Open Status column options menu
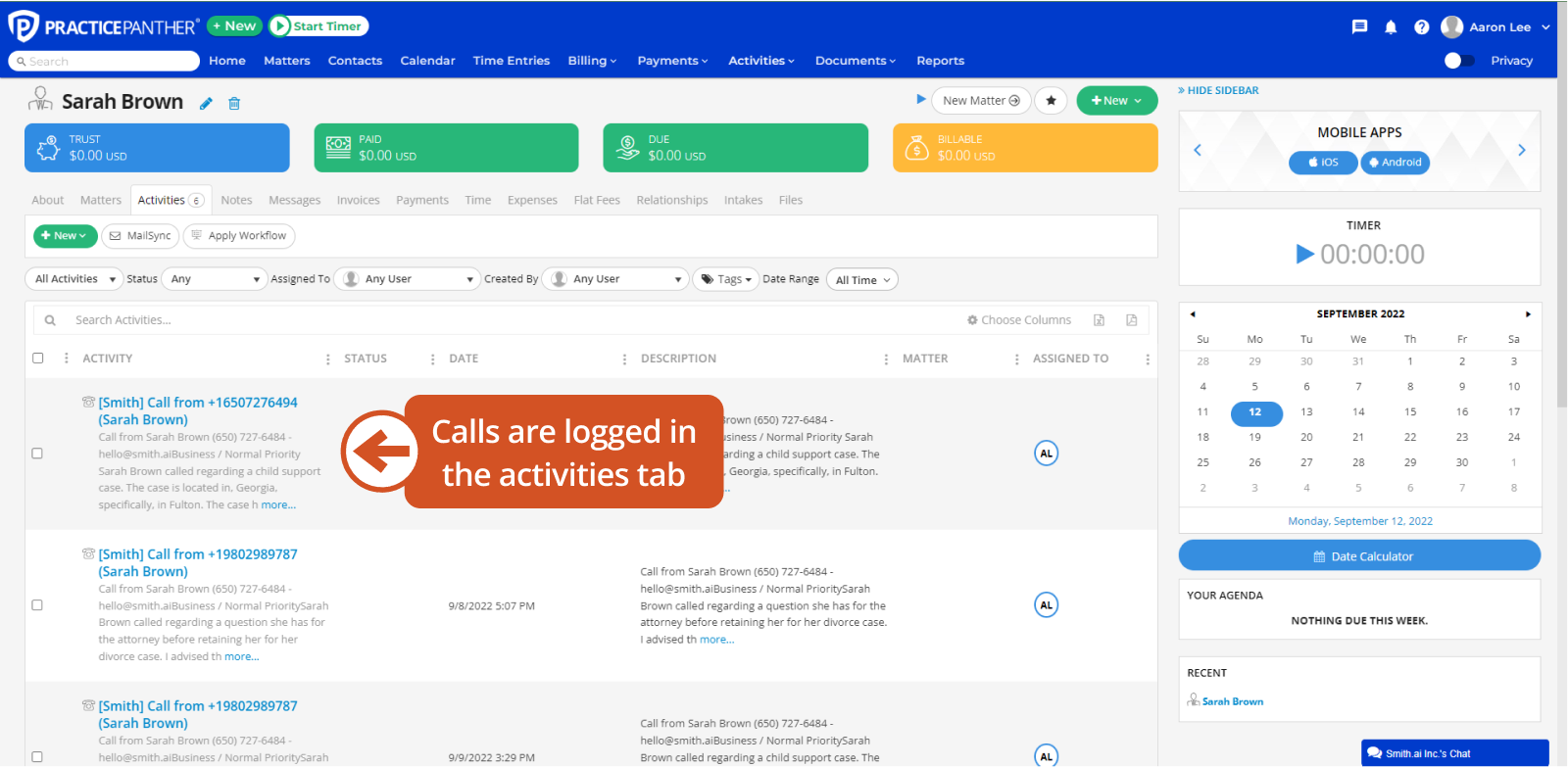Viewport: 1568px width, 767px height. tap(432, 360)
